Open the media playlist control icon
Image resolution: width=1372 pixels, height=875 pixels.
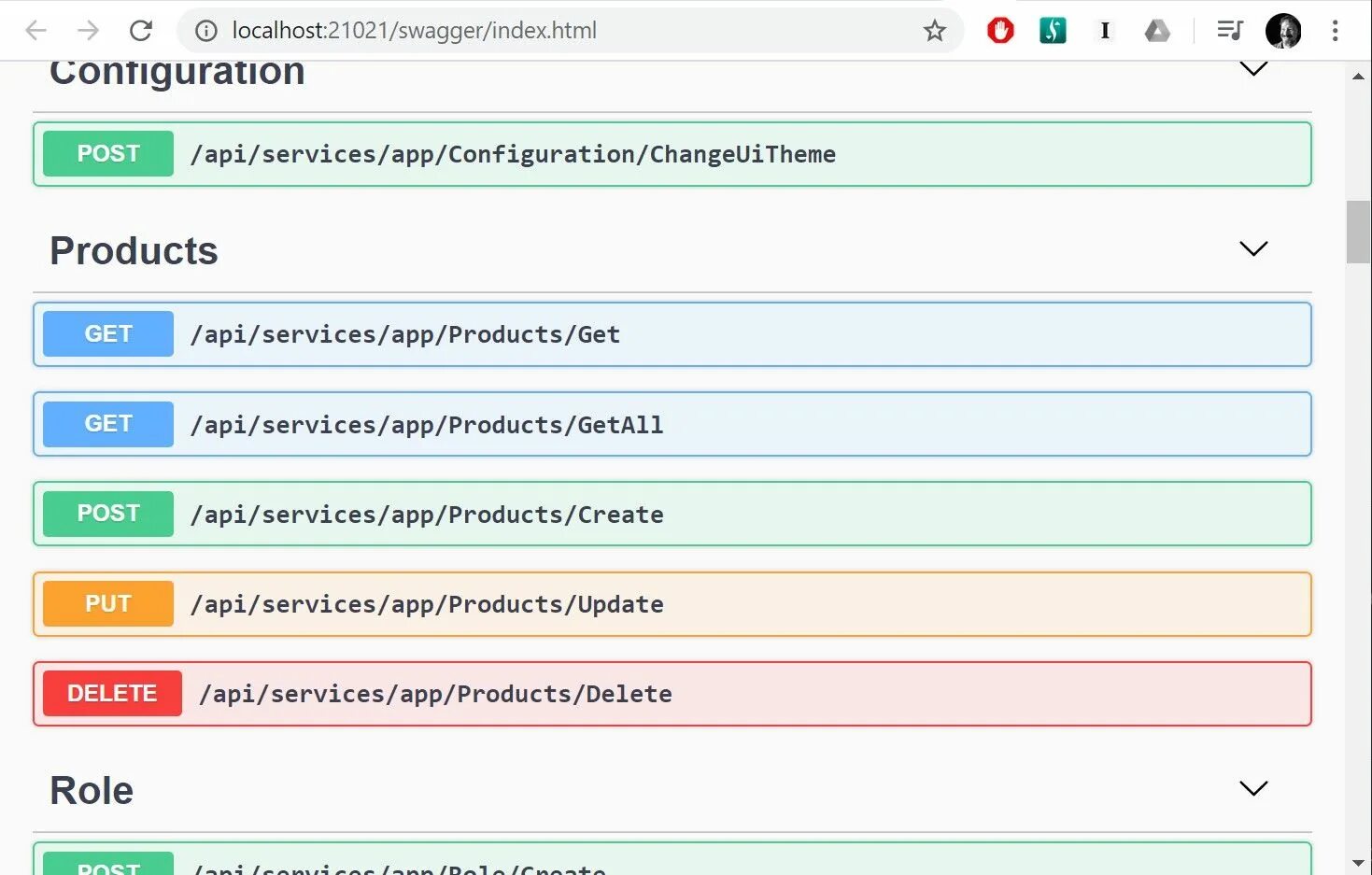click(1230, 31)
